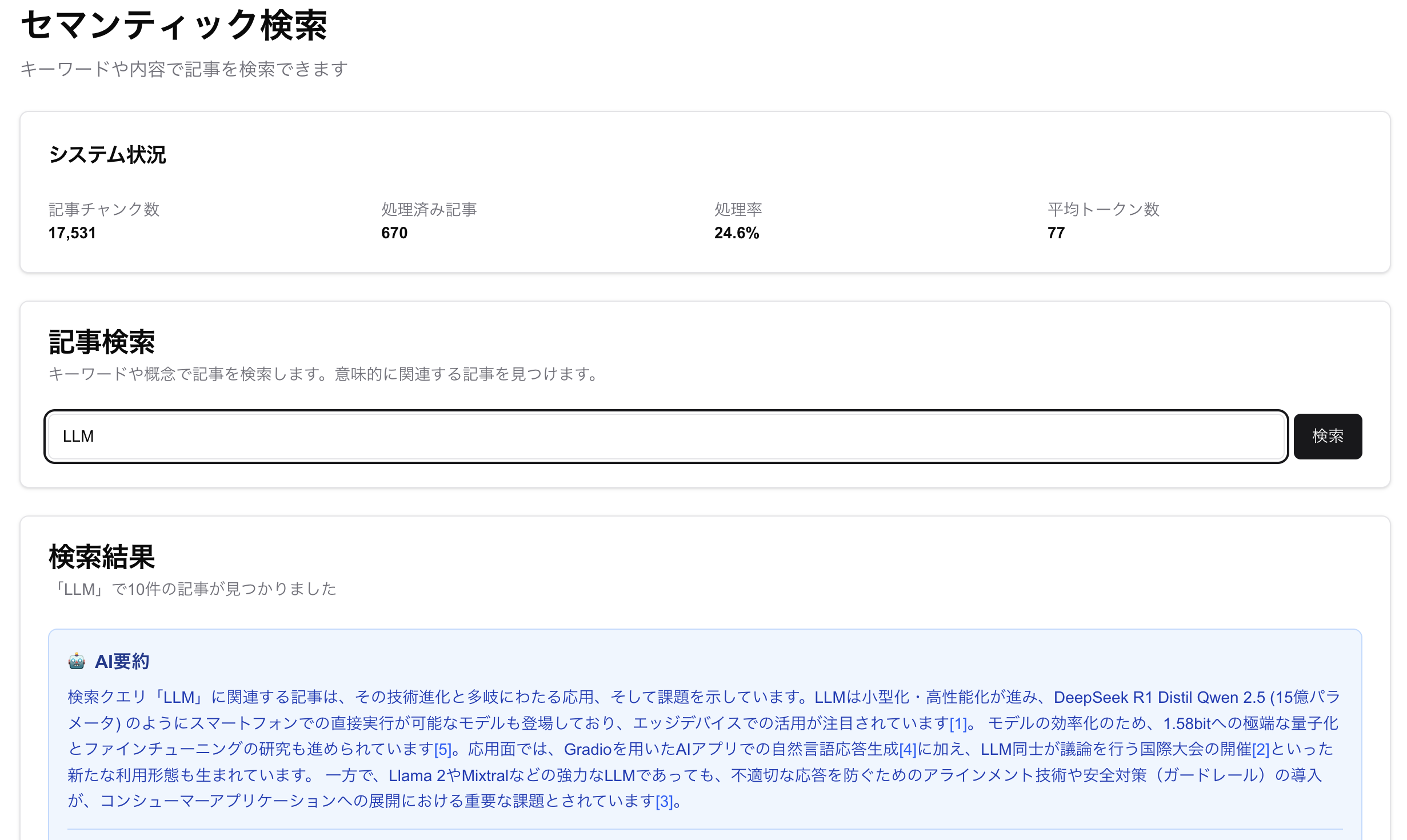Click the 処理率 label
Image resolution: width=1407 pixels, height=840 pixels.
(x=738, y=210)
